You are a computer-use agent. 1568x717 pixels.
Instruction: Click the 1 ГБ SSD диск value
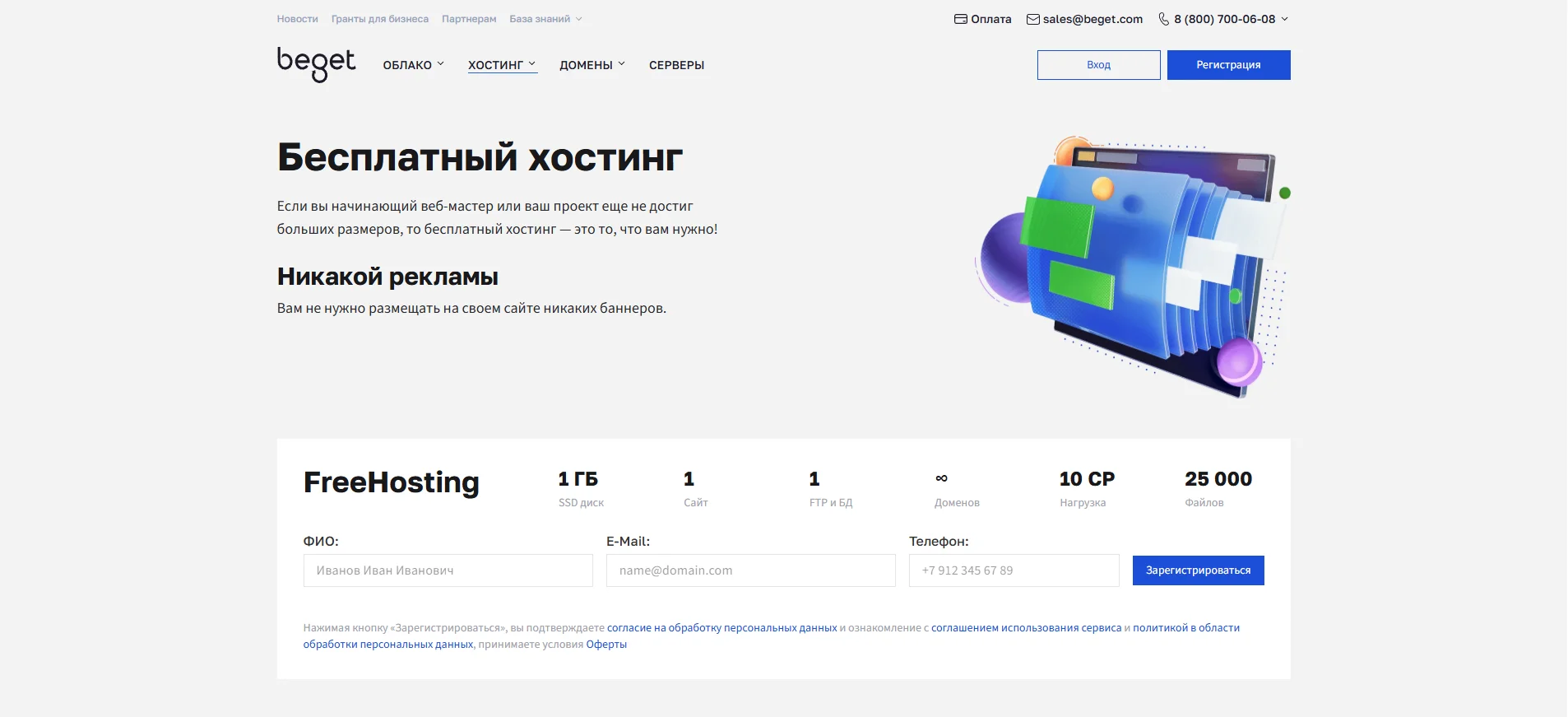(578, 479)
